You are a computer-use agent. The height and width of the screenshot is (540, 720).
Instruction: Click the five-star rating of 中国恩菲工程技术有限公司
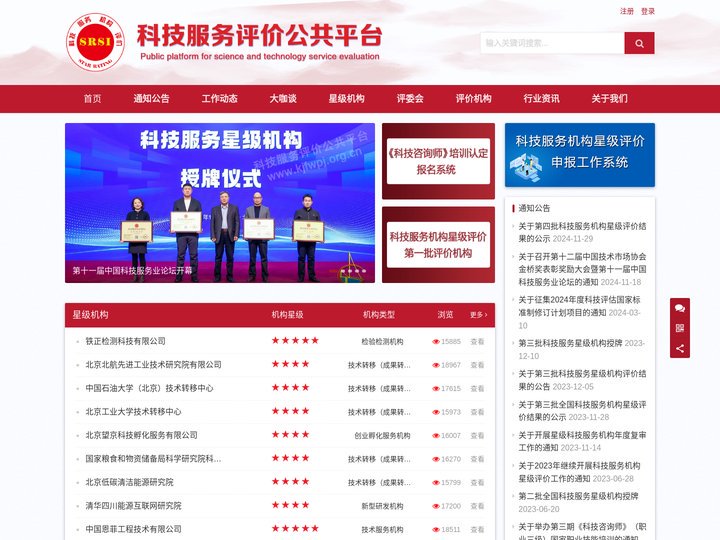pyautogui.click(x=295, y=529)
